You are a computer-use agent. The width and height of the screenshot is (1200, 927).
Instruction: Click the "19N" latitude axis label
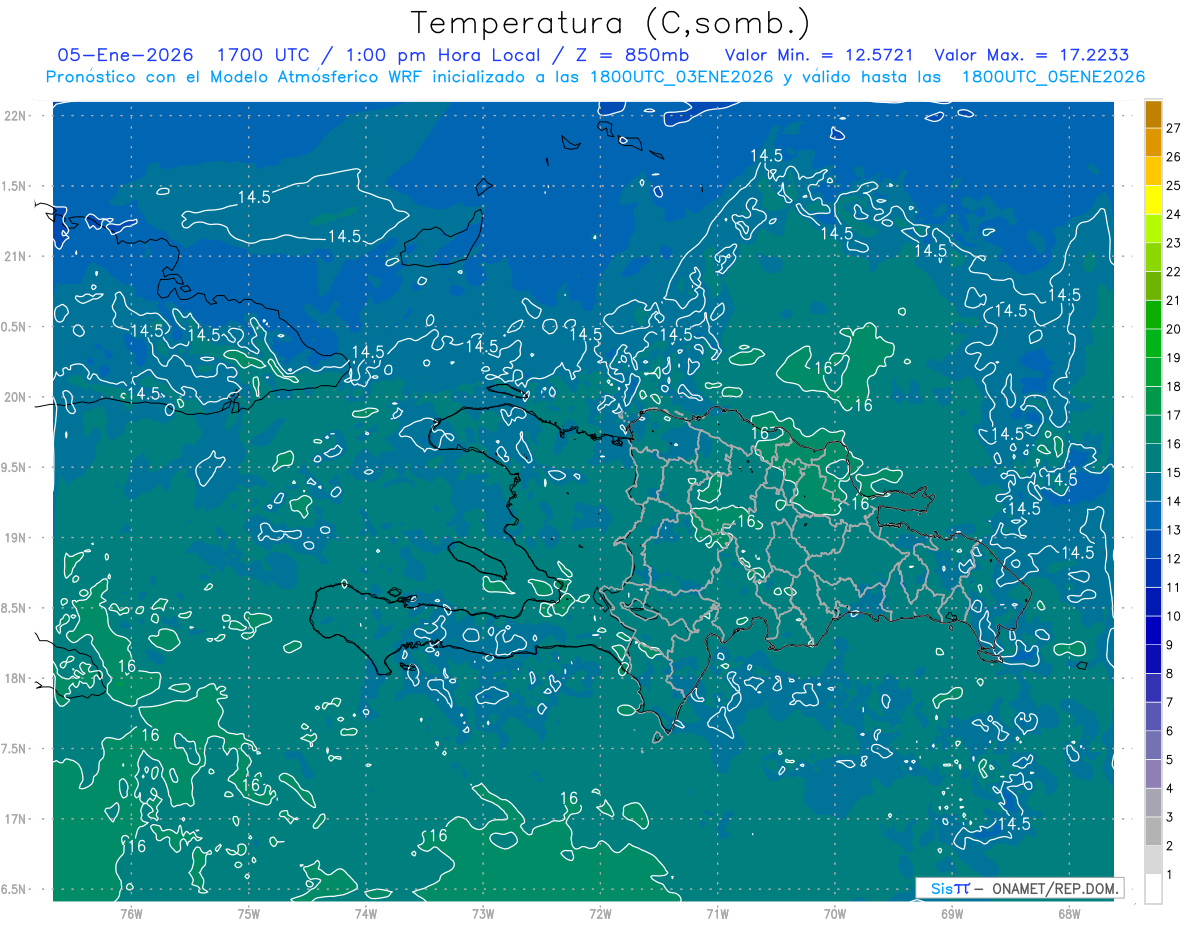(17, 538)
